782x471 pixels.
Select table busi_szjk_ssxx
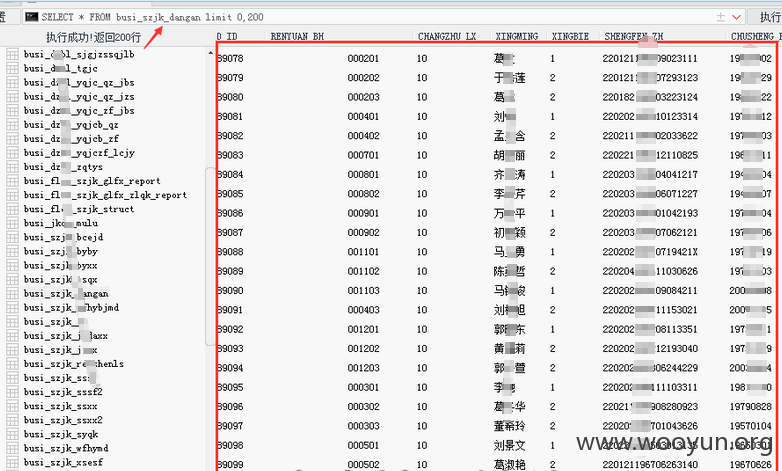tap(60, 406)
